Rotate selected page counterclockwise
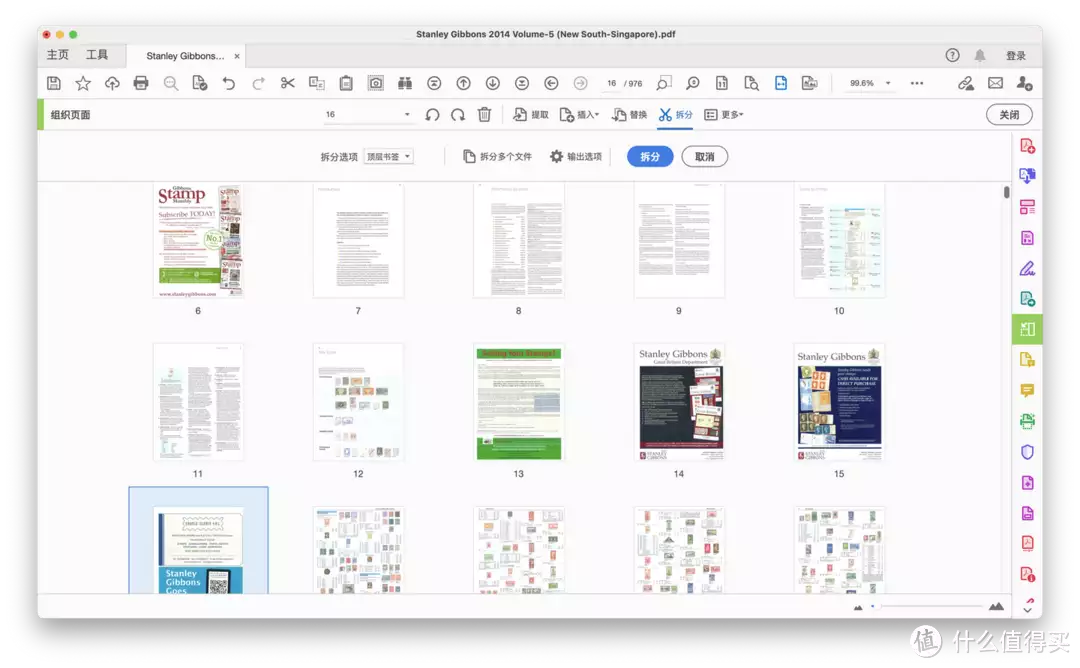Image resolution: width=1080 pixels, height=668 pixels. coord(432,115)
